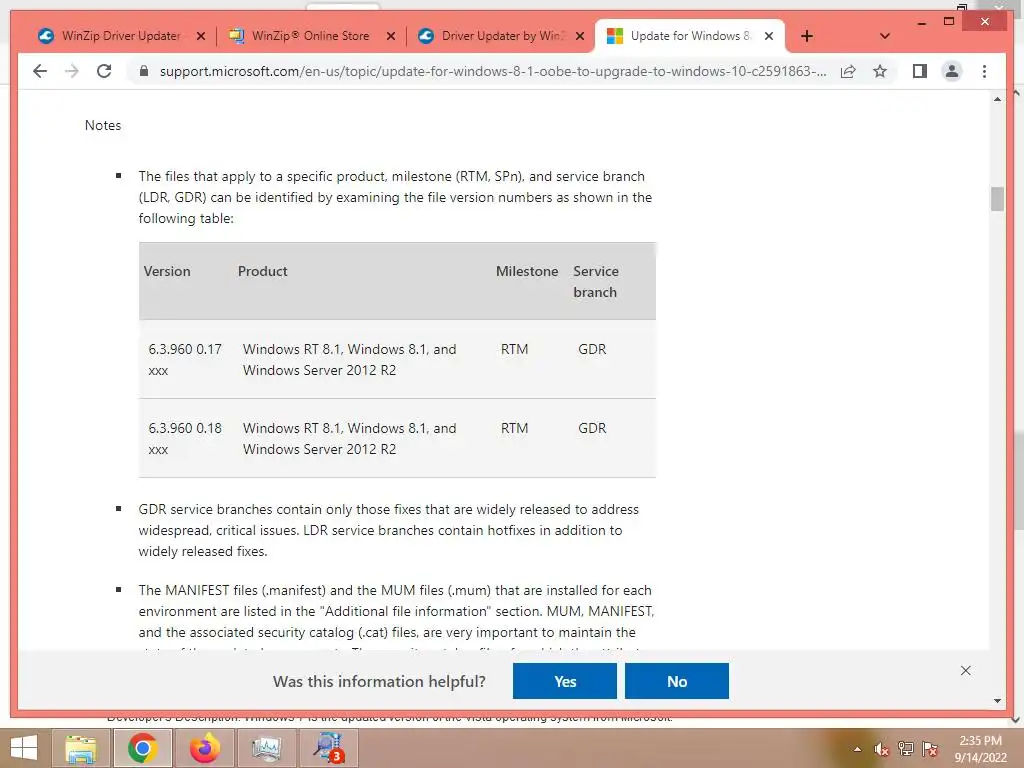This screenshot has height=768, width=1024.
Task: Expand the tab search chevron
Action: tap(885, 36)
